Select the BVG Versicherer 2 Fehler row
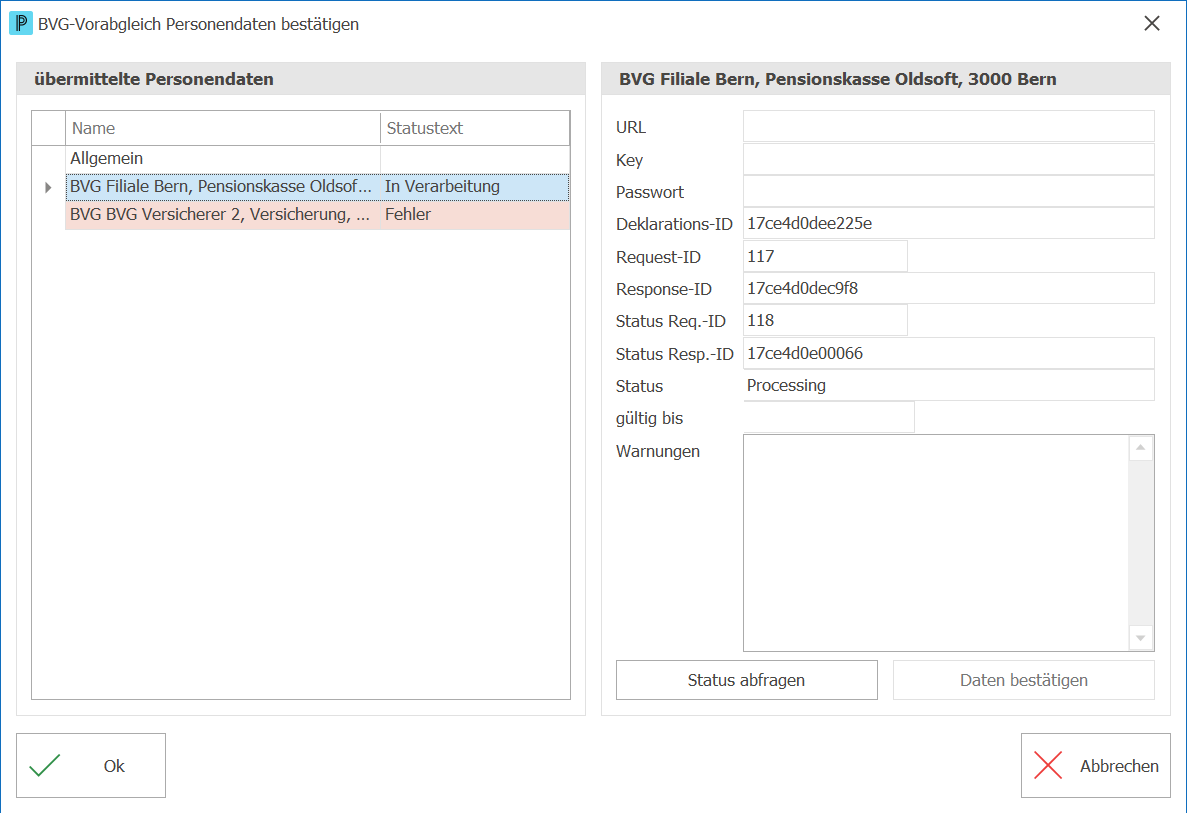This screenshot has height=813, width=1187. pyautogui.click(x=318, y=215)
